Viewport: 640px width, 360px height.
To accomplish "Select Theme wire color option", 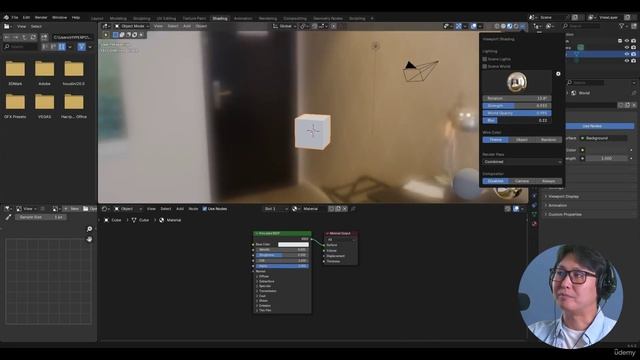I will tap(496, 140).
